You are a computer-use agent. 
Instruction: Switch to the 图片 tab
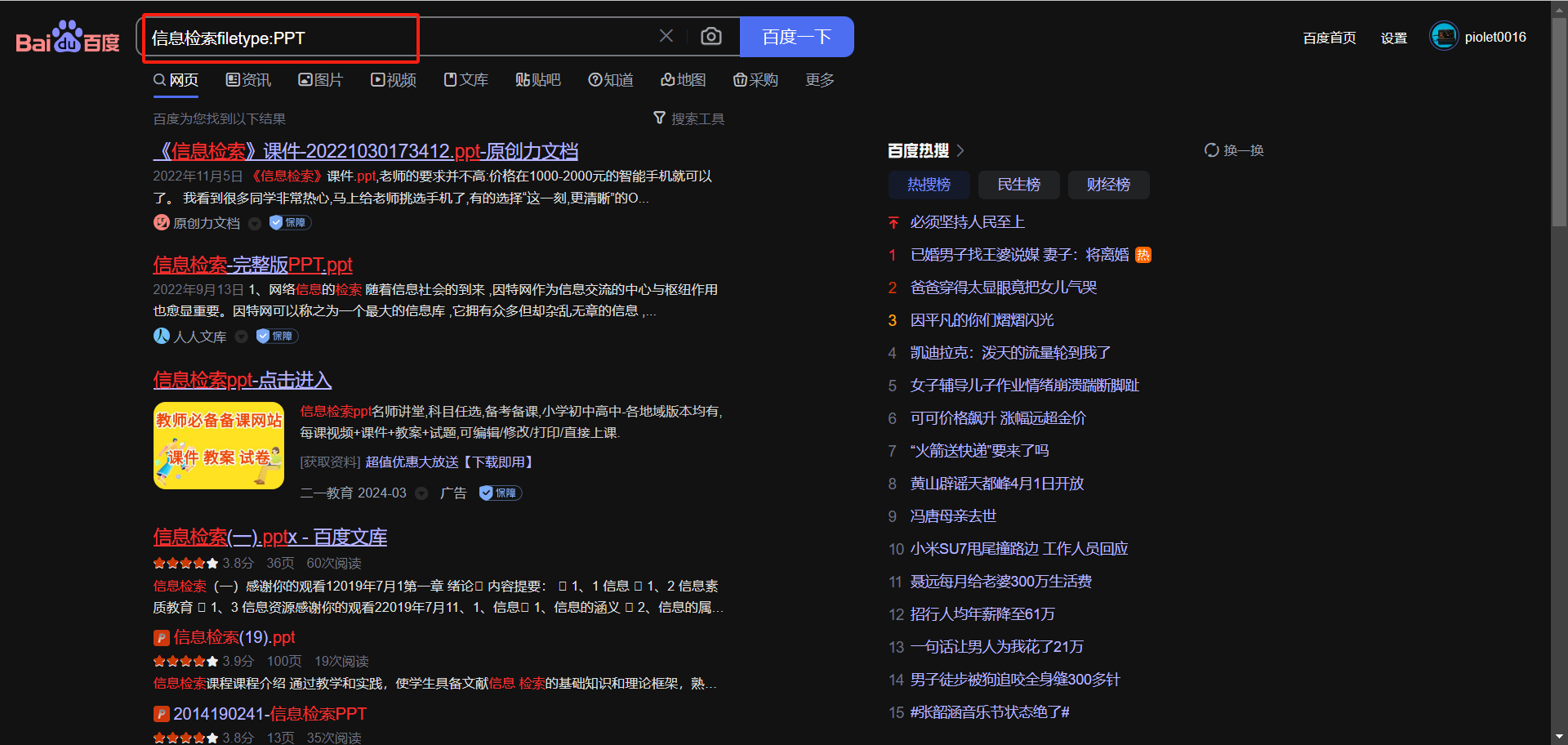coord(320,80)
